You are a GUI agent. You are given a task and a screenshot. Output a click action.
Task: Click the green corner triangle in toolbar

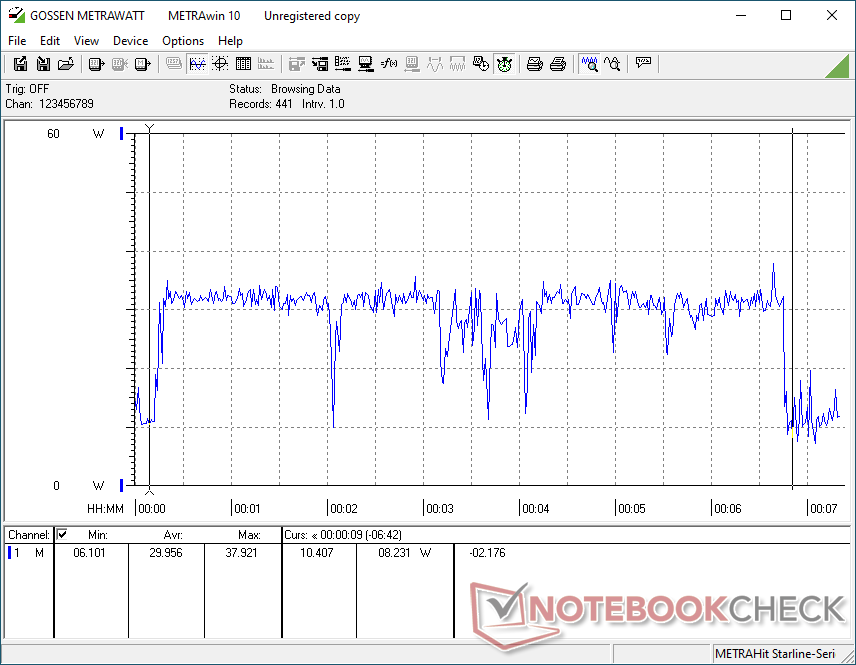[838, 66]
